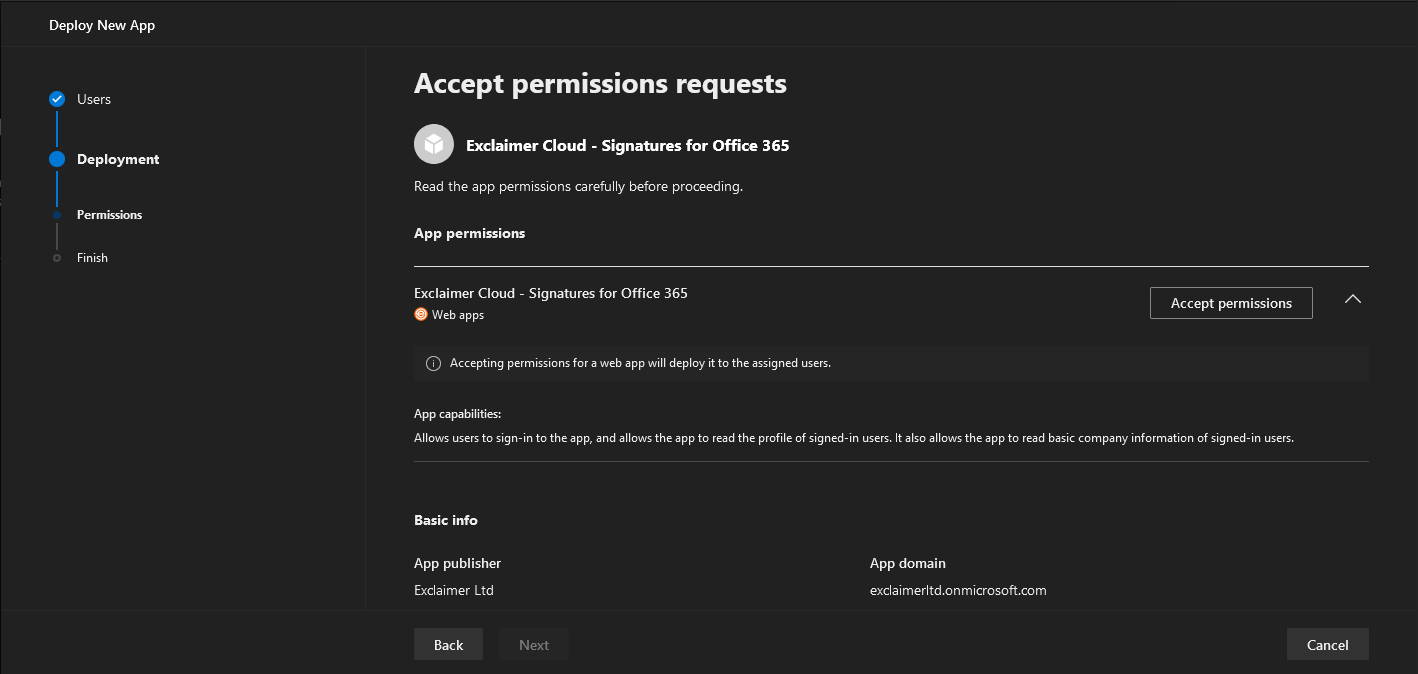Screen dimensions: 1418x674
Task: Click the orange Web apps icon
Action: (x=421, y=314)
